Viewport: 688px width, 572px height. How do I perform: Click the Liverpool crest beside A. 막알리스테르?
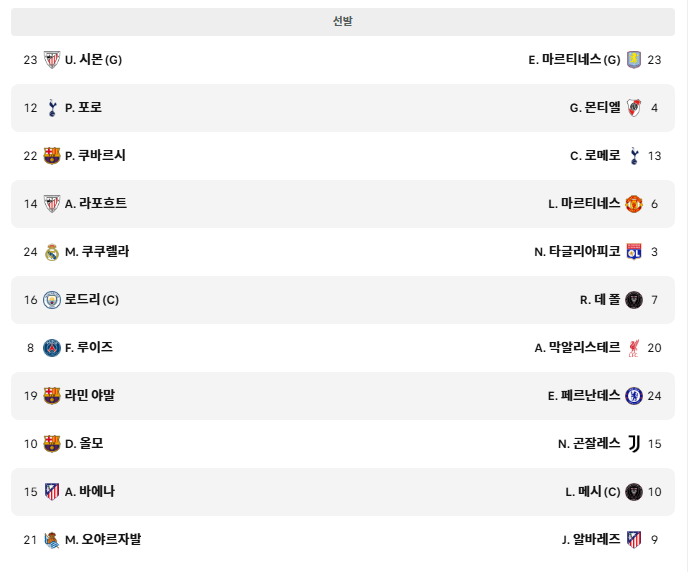634,348
